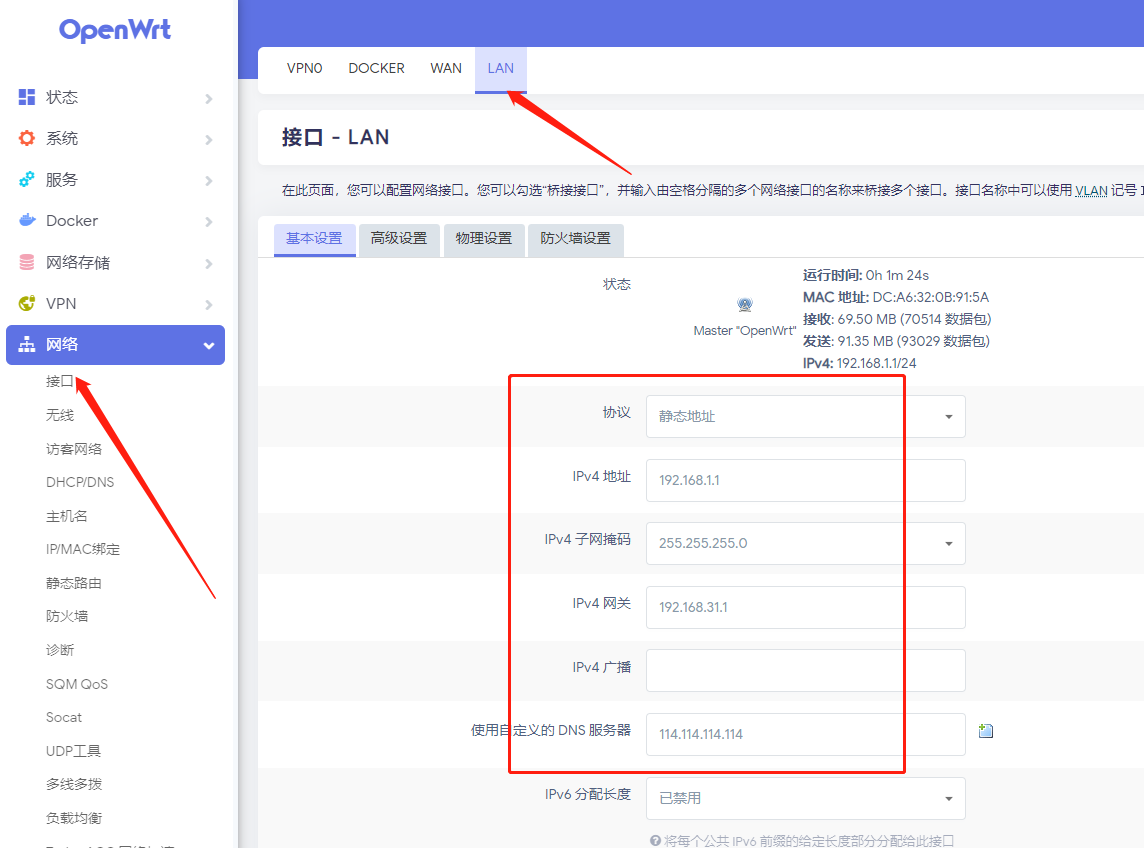The height and width of the screenshot is (848, 1144).
Task: Click the empty IPv4 广播 field
Action: (x=805, y=670)
